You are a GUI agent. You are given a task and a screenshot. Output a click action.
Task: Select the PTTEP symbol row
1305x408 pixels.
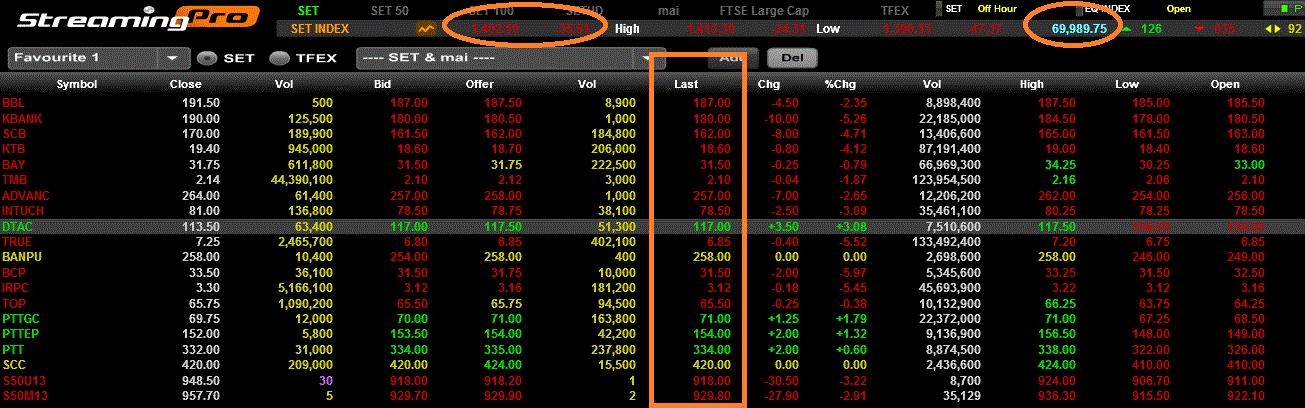tap(652, 333)
